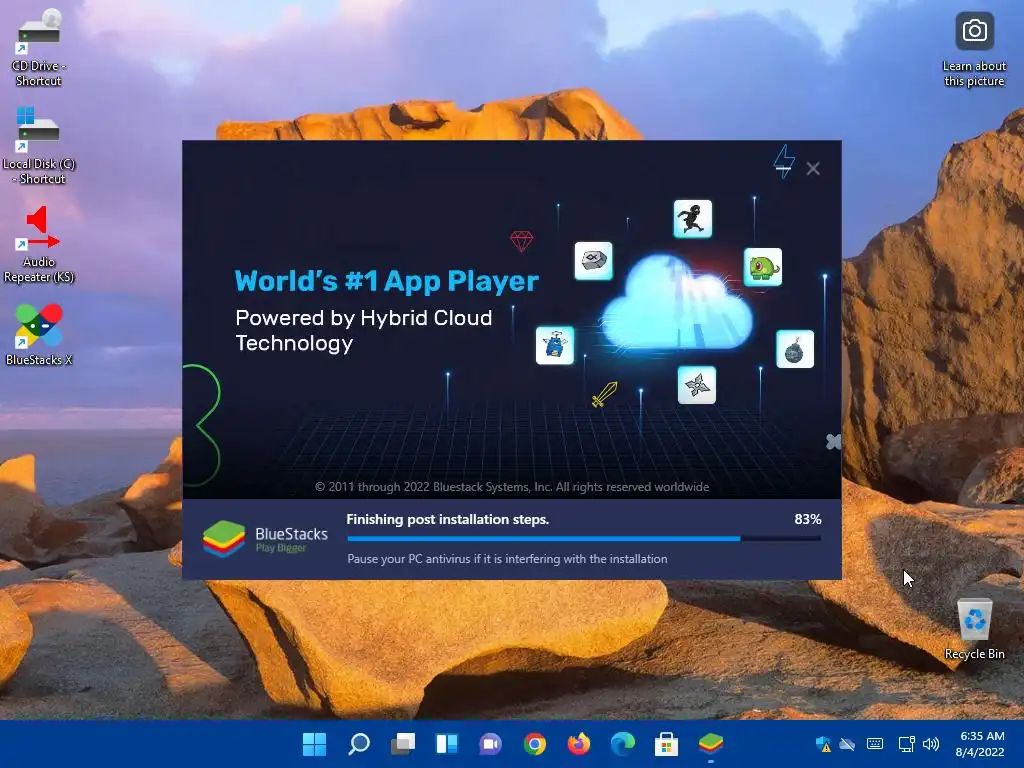
Task: Open the touch keyboard tray icon
Action: [x=874, y=744]
